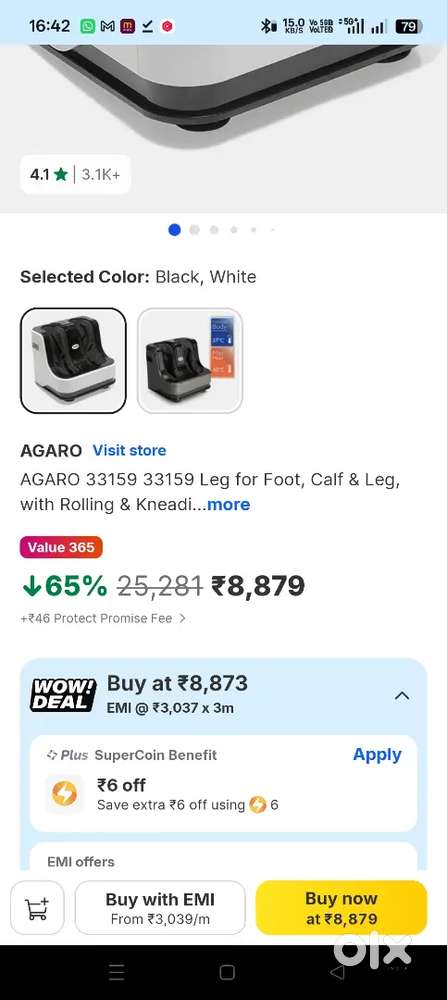Image resolution: width=447 pixels, height=1000 pixels.
Task: Open the Visit store link
Action: pyautogui.click(x=129, y=450)
